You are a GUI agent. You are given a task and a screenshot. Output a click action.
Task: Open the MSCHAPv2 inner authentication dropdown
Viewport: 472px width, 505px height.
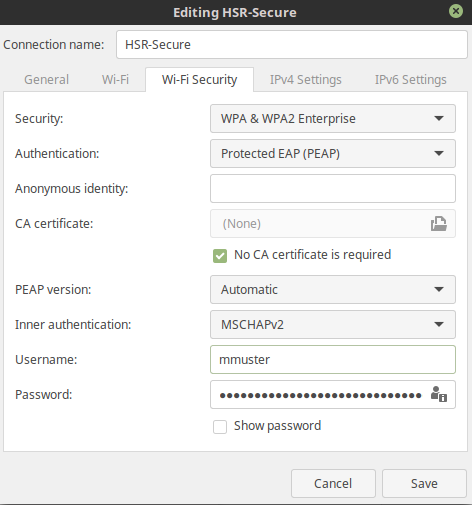click(333, 325)
